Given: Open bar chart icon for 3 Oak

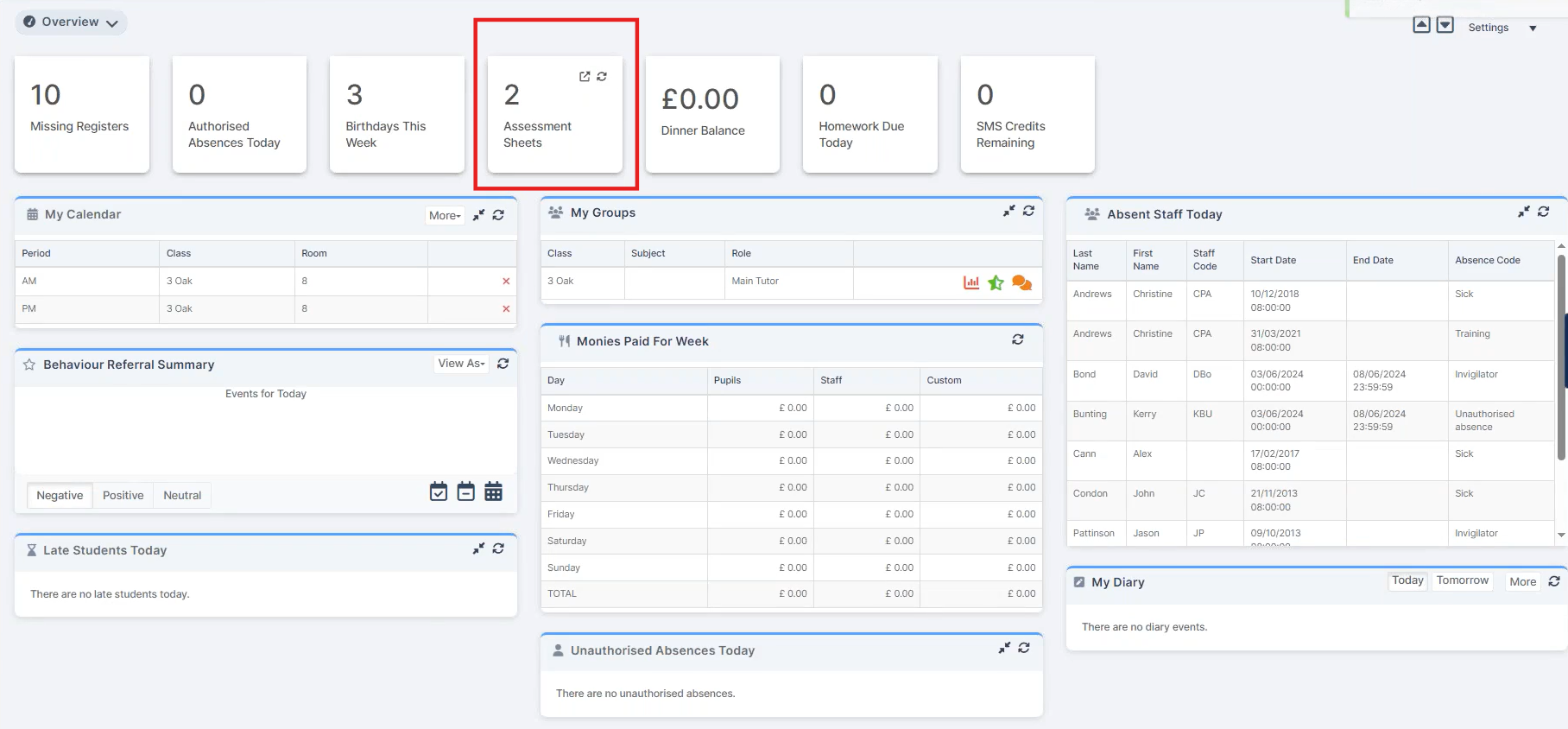Looking at the screenshot, I should point(971,282).
